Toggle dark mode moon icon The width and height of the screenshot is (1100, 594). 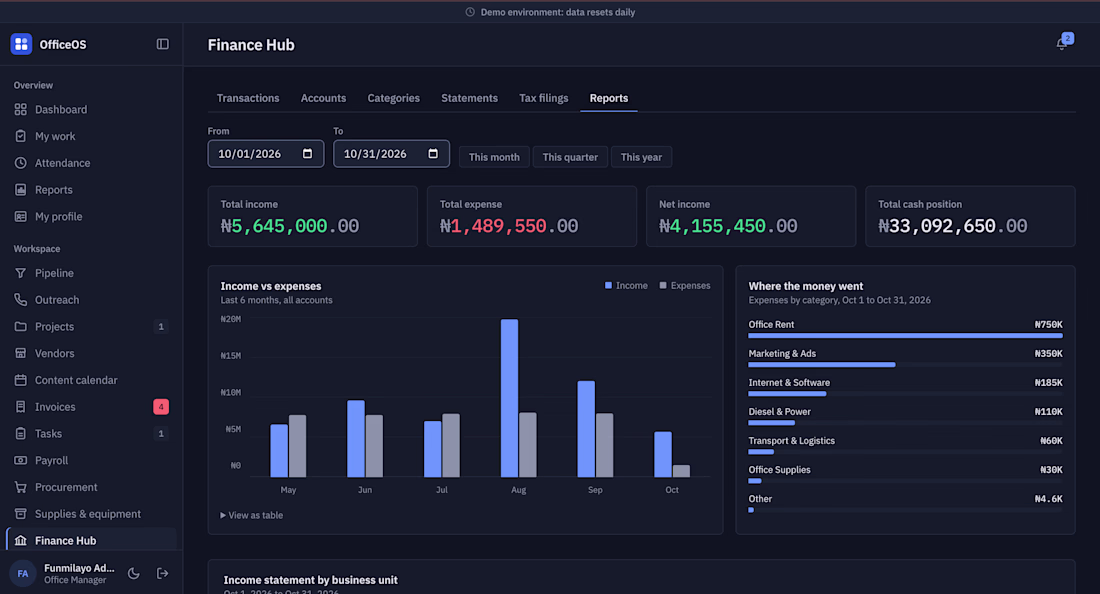[133, 574]
